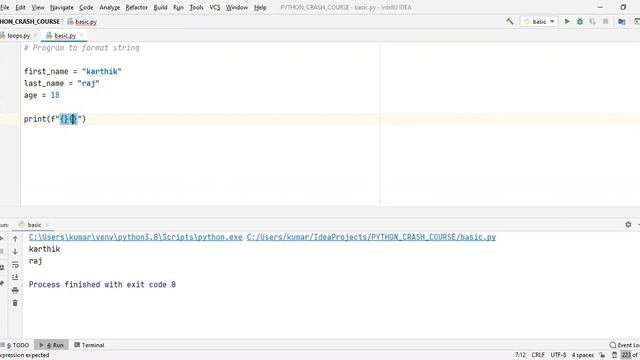Select the basic.py editor tab
The image size is (640, 360).
(65, 36)
